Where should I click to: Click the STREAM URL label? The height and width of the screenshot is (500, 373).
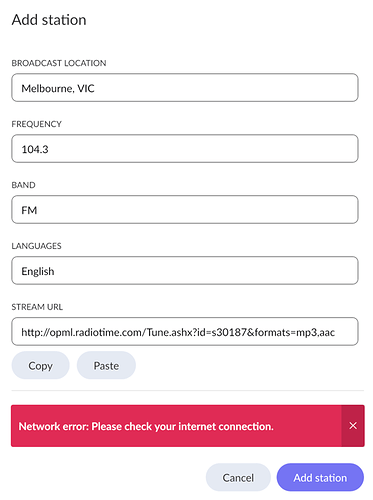pyautogui.click(x=37, y=307)
